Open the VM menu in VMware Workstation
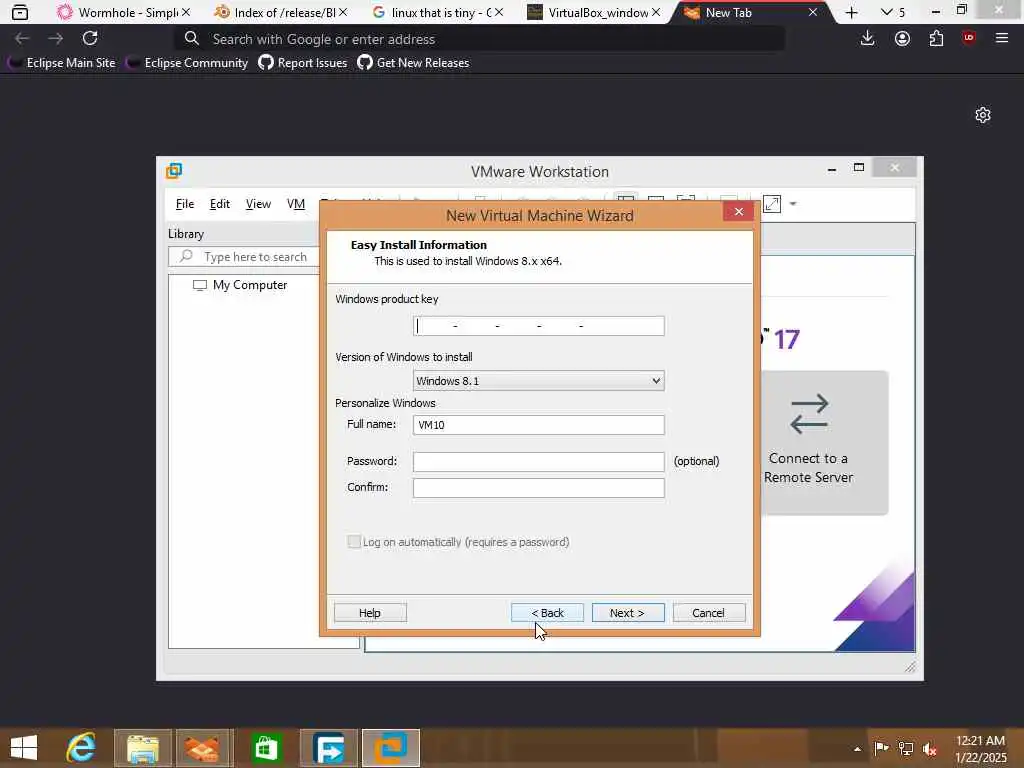 coord(296,204)
